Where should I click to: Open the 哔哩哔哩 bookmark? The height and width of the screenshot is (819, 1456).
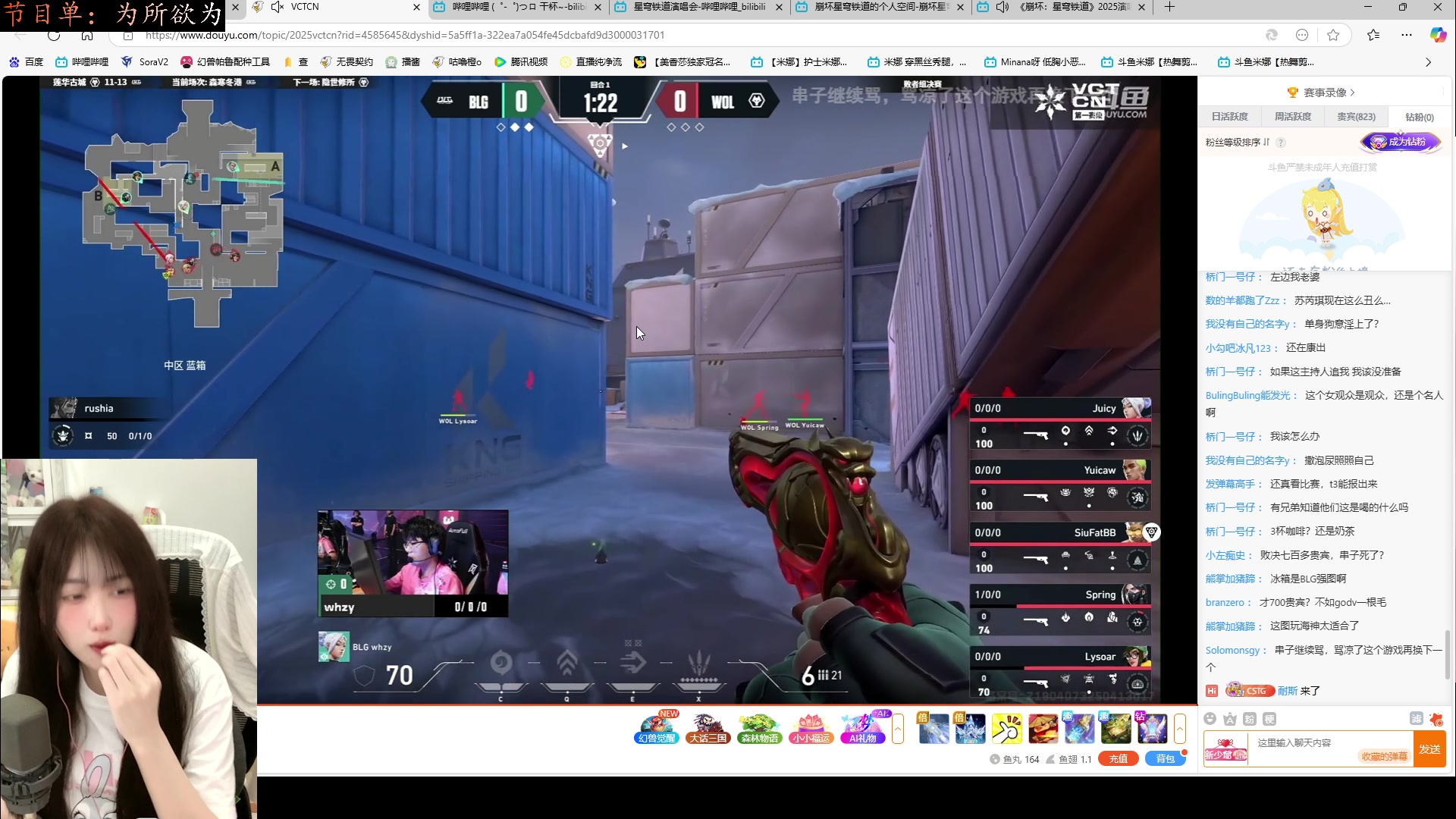(82, 62)
